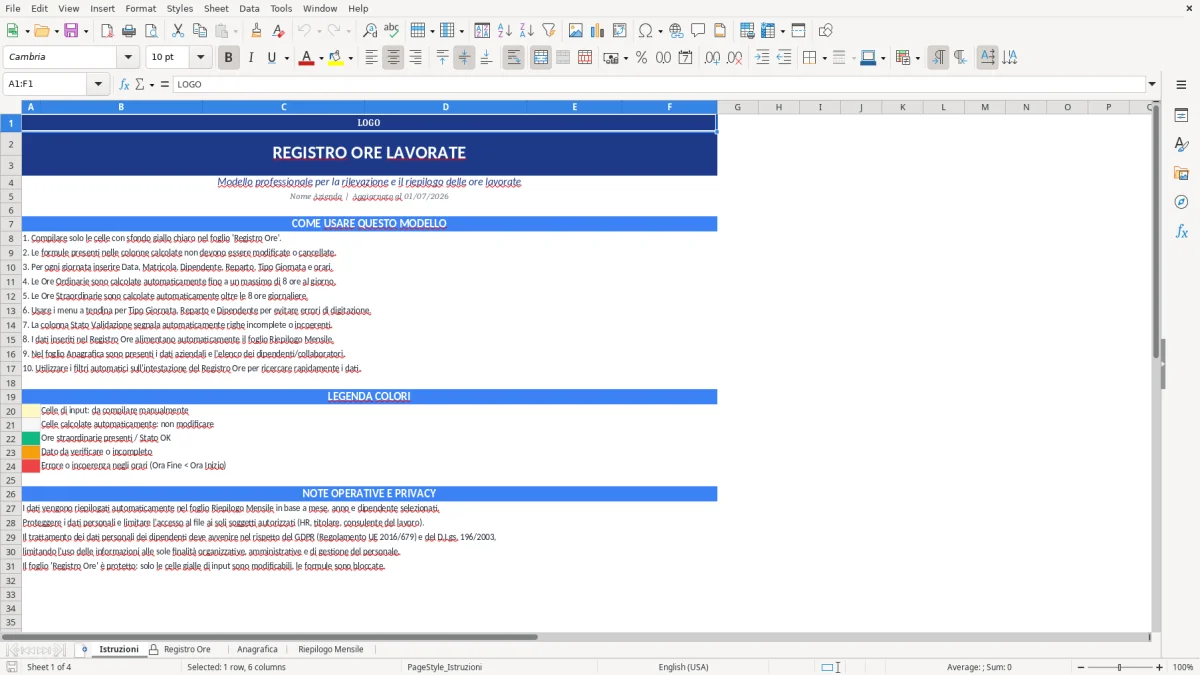Click row header 20
This screenshot has width=1200, height=675.
(10, 410)
